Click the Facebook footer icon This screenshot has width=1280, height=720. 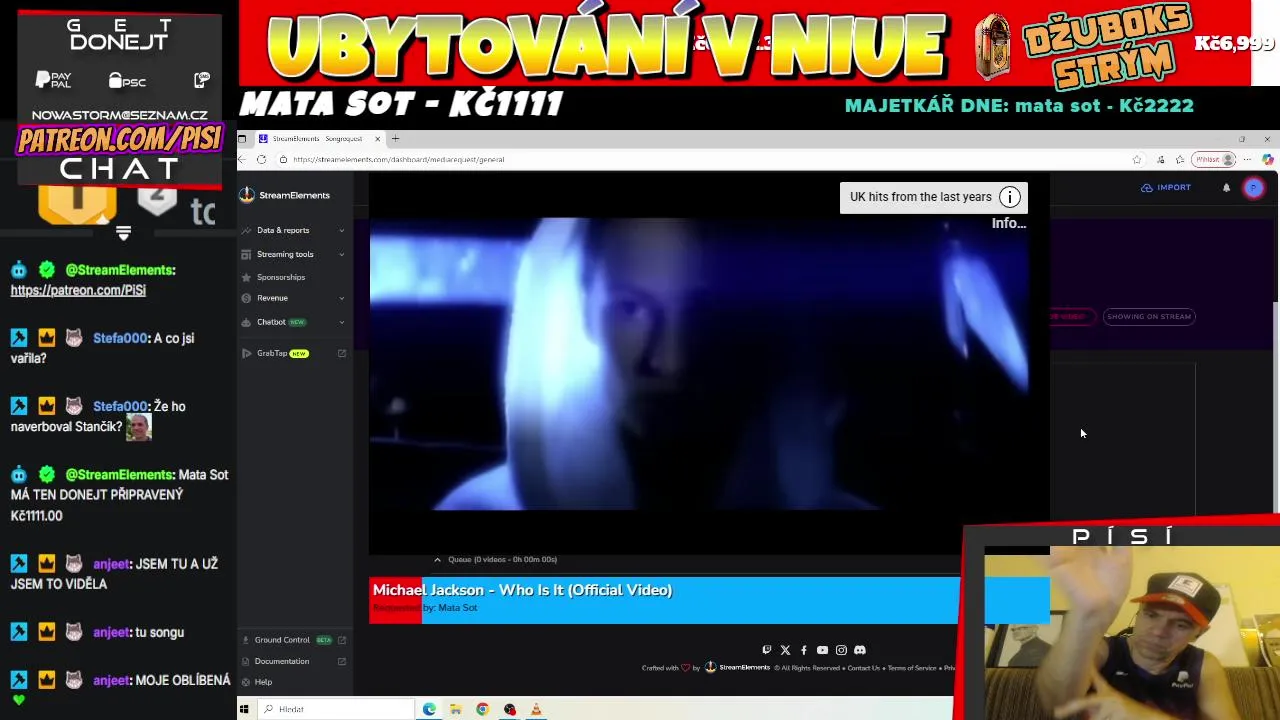tap(803, 650)
